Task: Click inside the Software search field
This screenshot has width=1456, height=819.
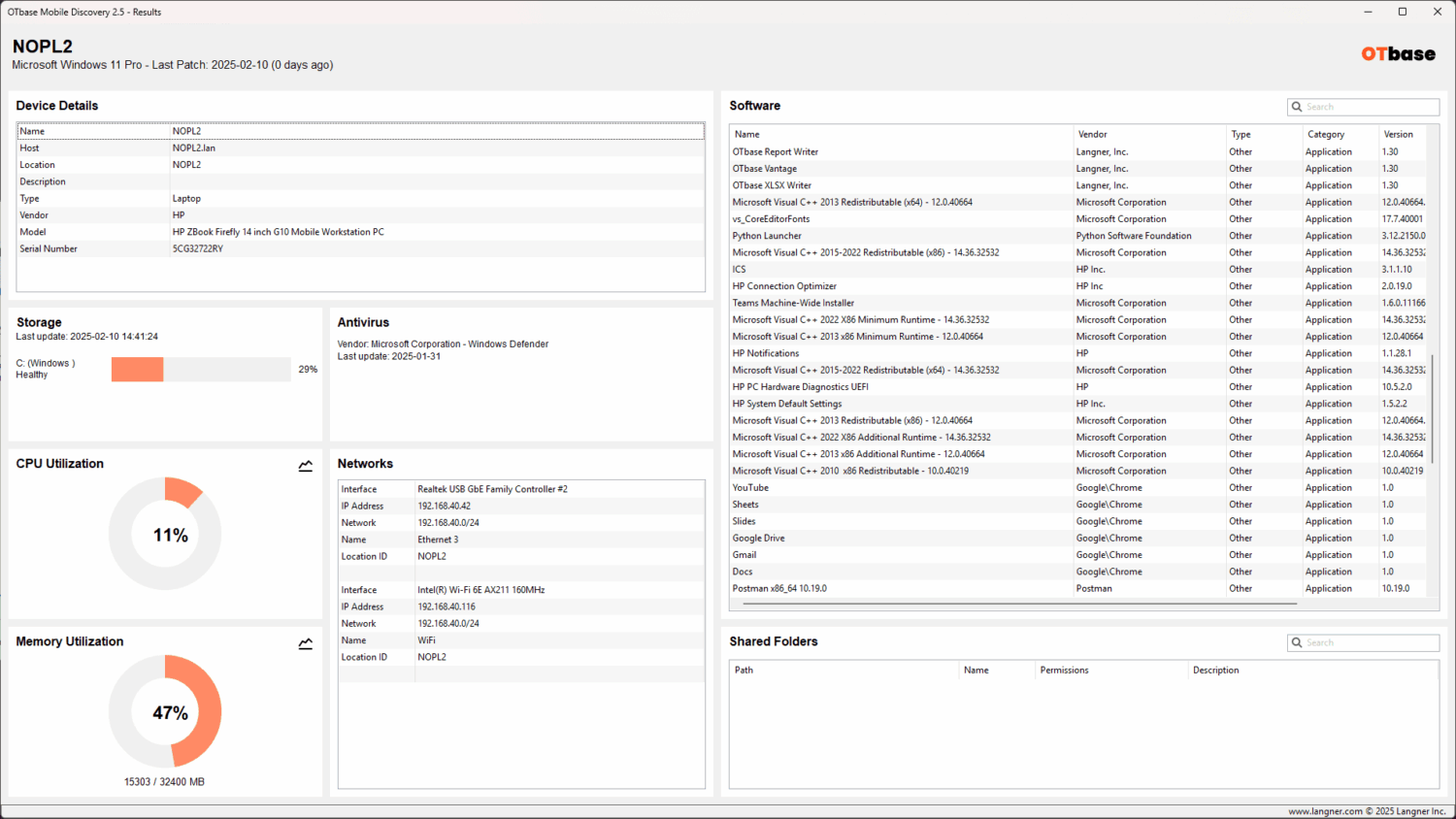Action: 1369,107
